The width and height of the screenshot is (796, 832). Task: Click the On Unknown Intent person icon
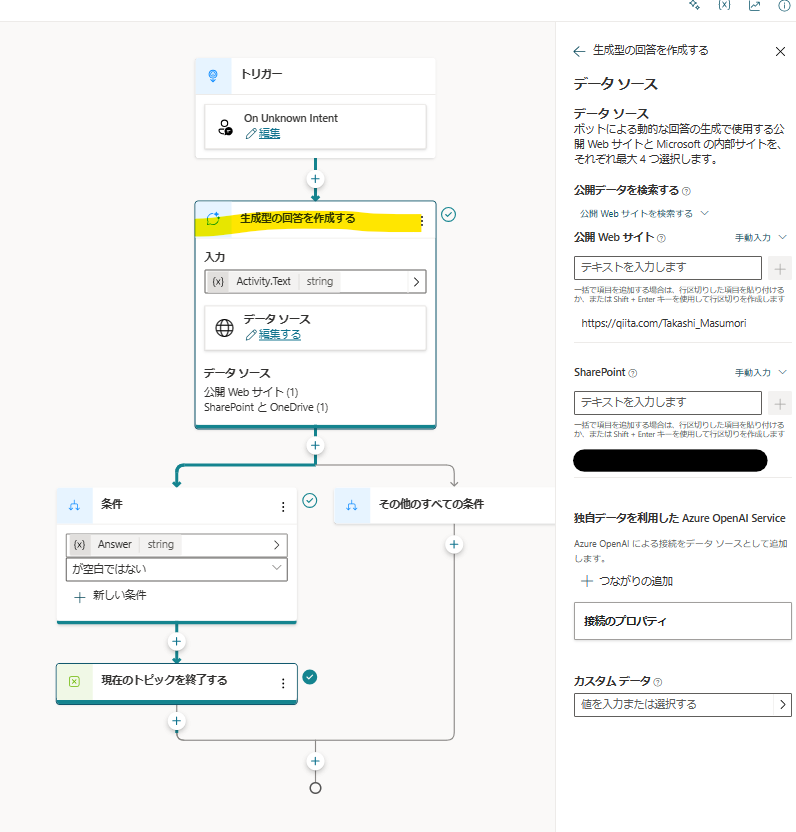(x=225, y=127)
